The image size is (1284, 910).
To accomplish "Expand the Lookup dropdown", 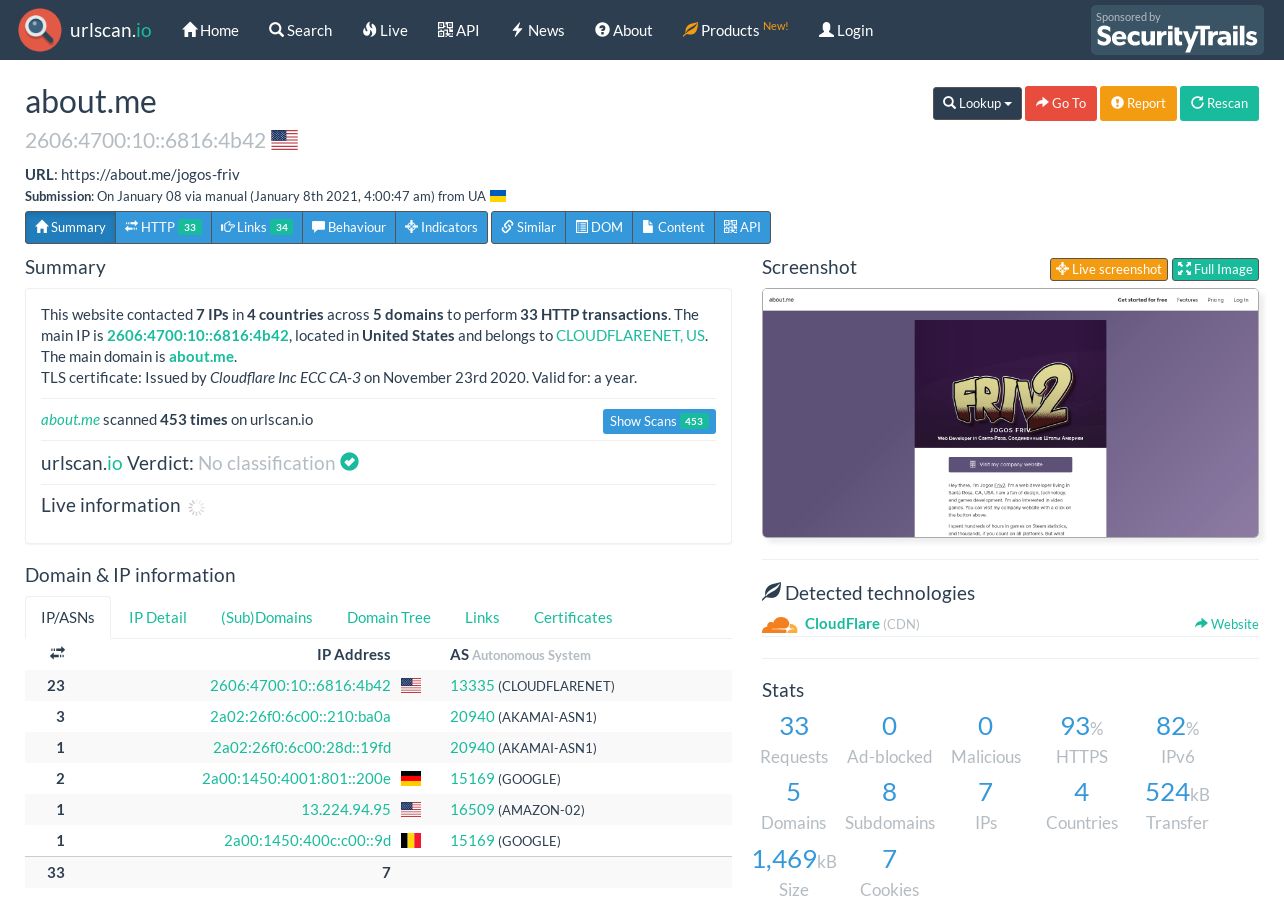I will (977, 103).
